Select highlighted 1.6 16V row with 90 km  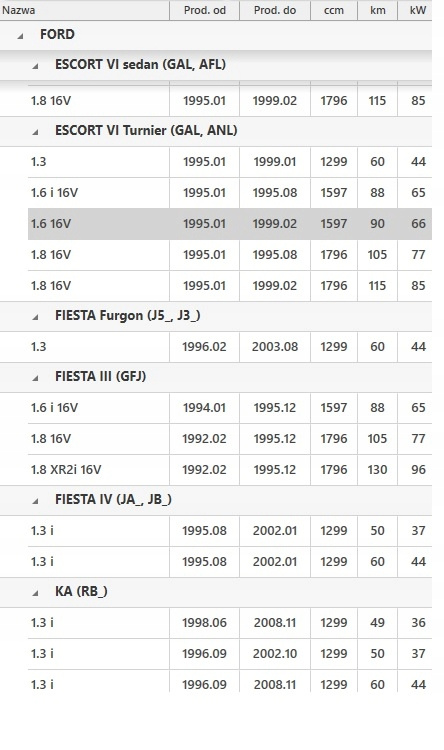pos(230,224)
